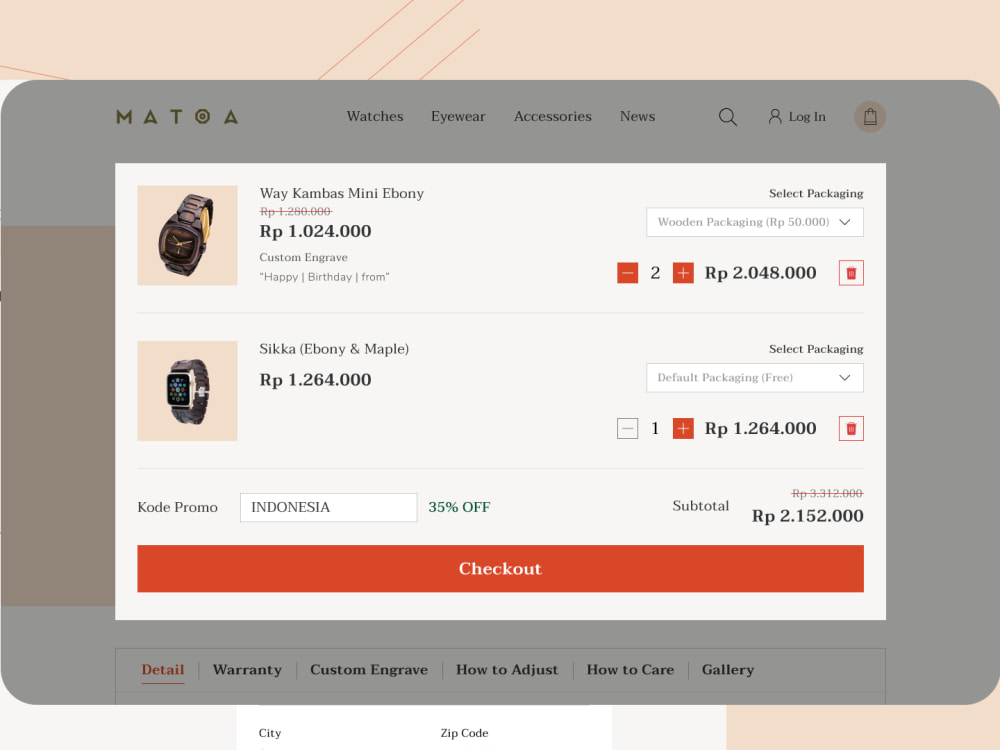Open the How to Care tab

[630, 670]
